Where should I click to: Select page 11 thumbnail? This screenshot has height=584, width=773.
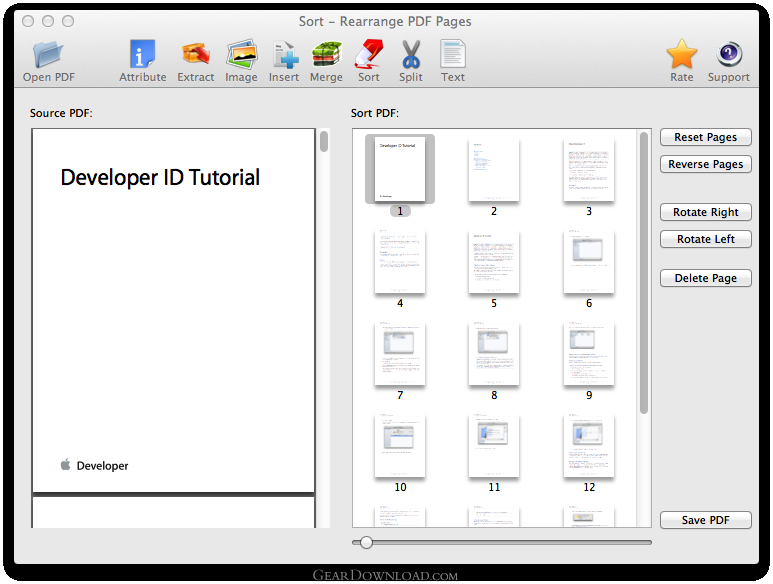494,445
